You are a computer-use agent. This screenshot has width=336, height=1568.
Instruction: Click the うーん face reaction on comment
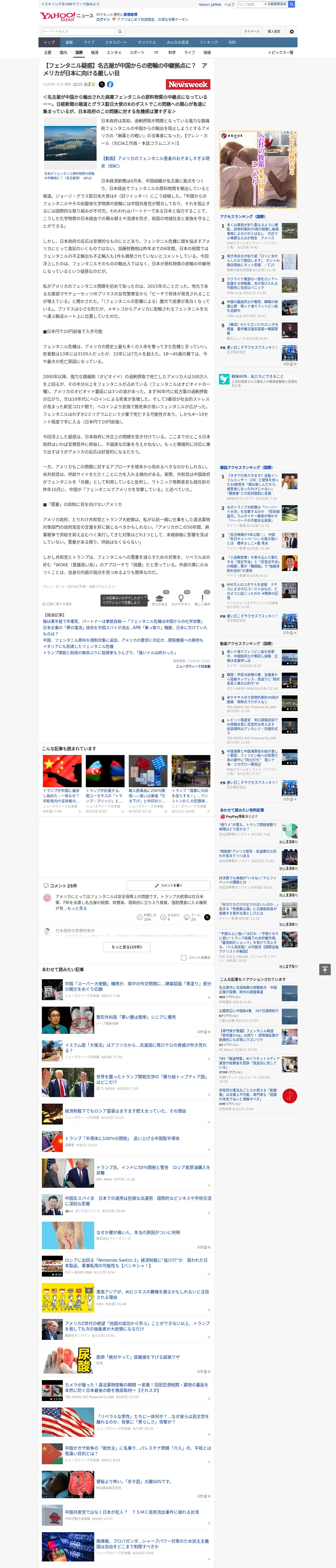pos(187,917)
